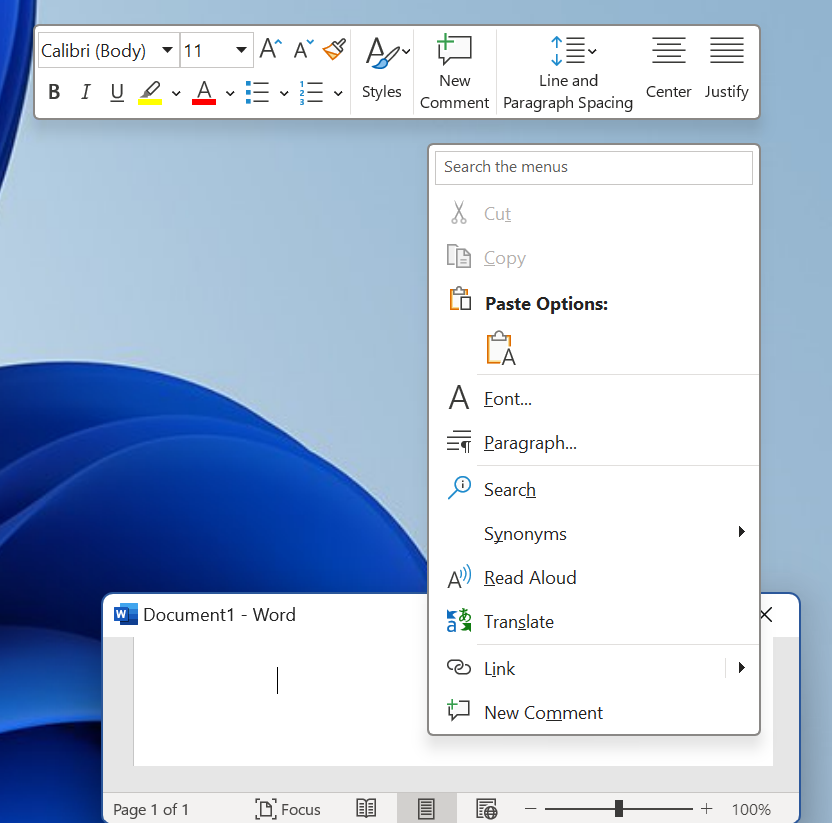Open Line and Paragraph Spacing options
The image size is (832, 823).
coord(568,71)
